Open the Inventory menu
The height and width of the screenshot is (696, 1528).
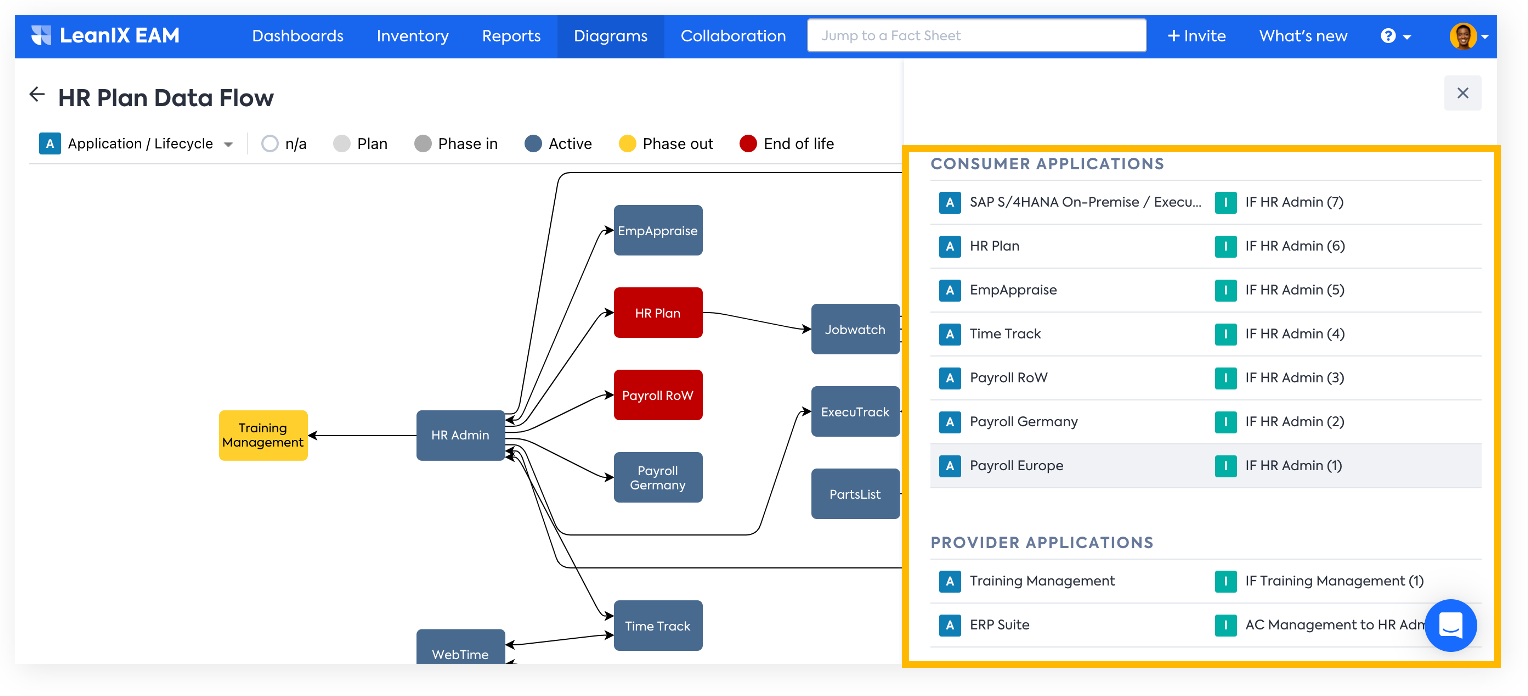(413, 36)
